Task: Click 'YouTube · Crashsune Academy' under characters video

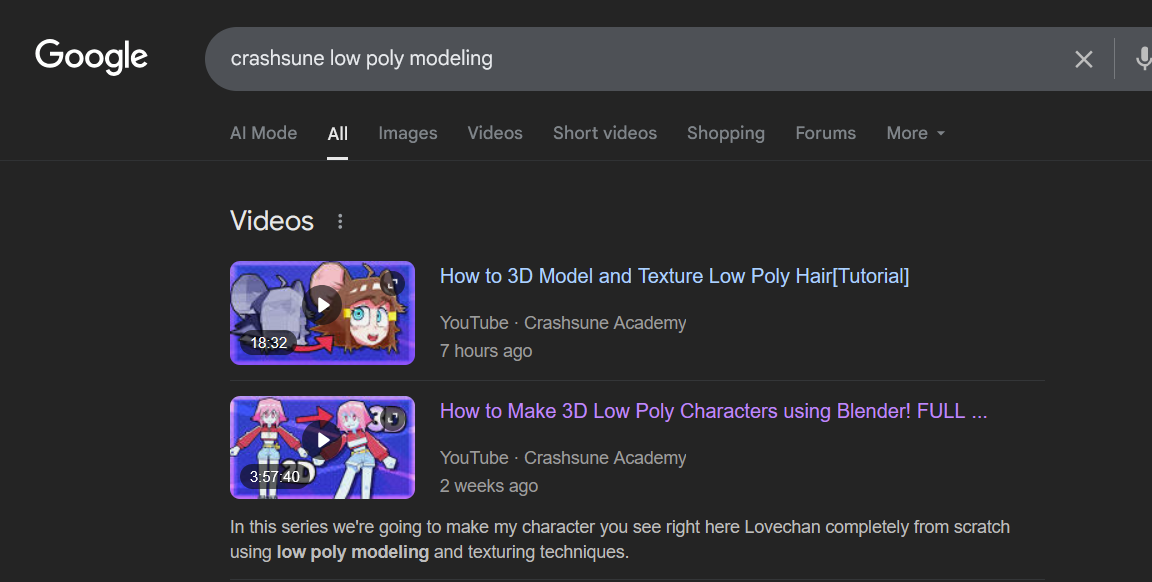Action: coord(563,458)
